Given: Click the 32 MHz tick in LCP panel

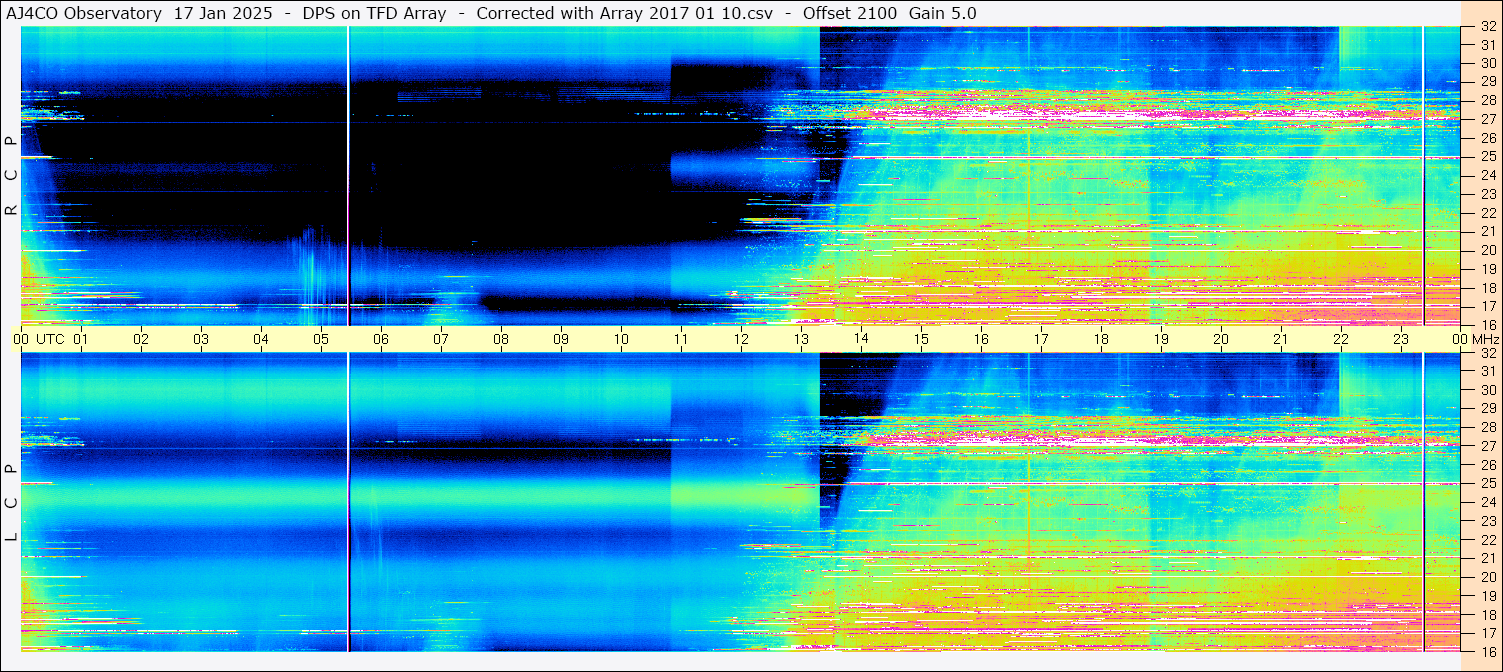Looking at the screenshot, I should 1487,353.
